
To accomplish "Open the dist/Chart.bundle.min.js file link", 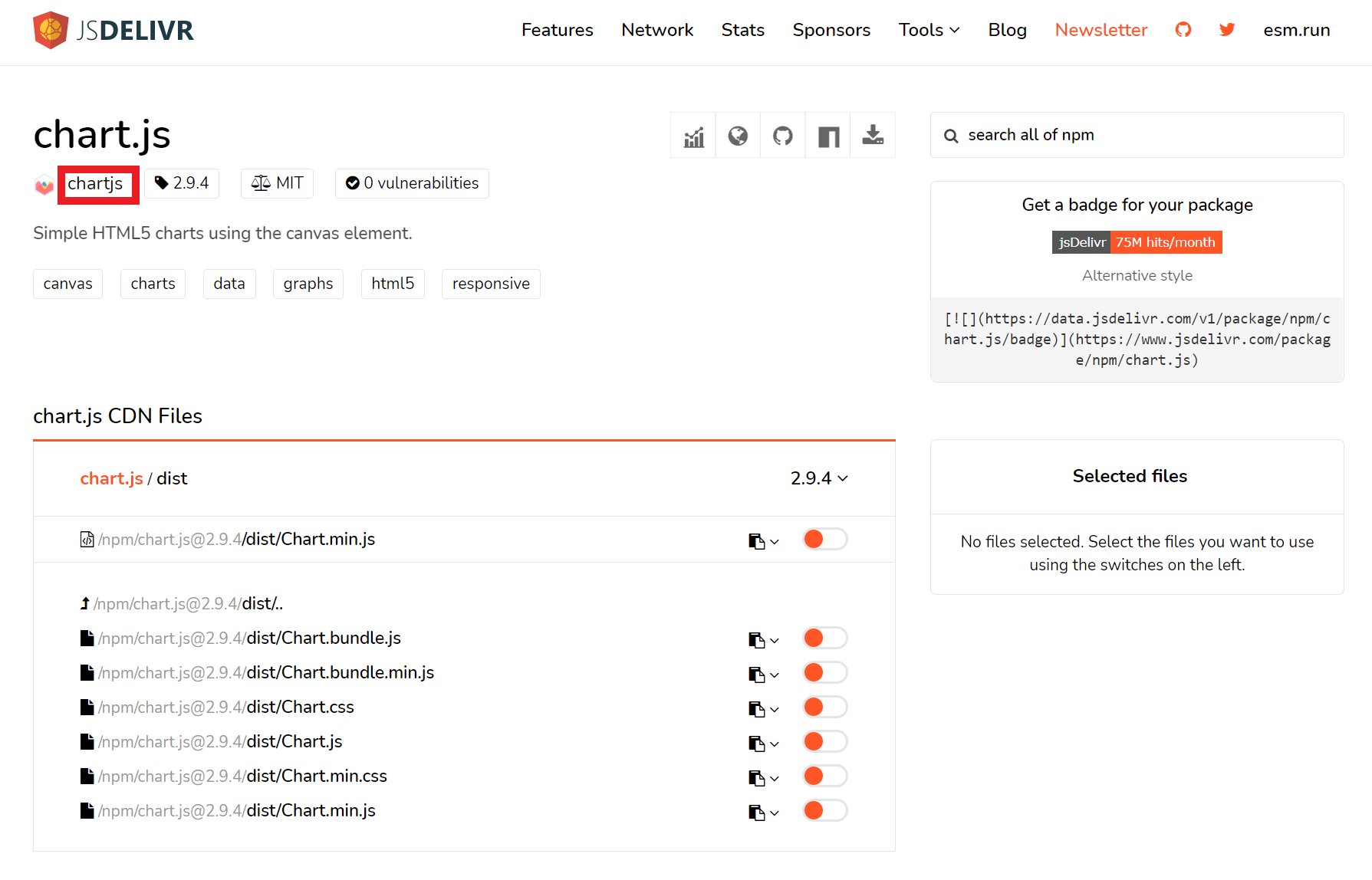I will click(x=266, y=672).
